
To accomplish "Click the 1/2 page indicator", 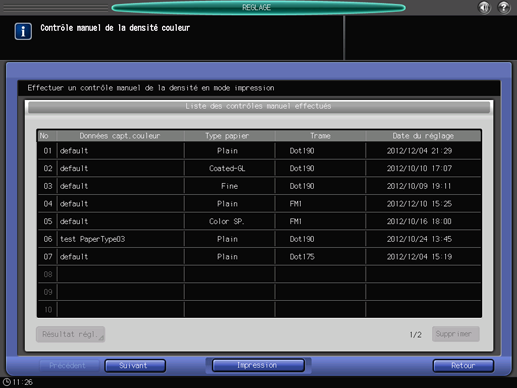I will click(x=415, y=335).
